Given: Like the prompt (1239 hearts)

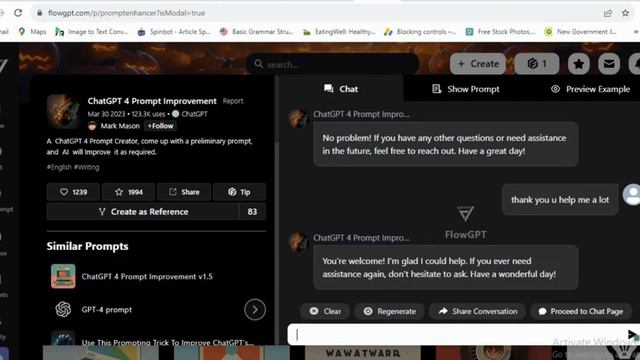Looking at the screenshot, I should pyautogui.click(x=73, y=192).
